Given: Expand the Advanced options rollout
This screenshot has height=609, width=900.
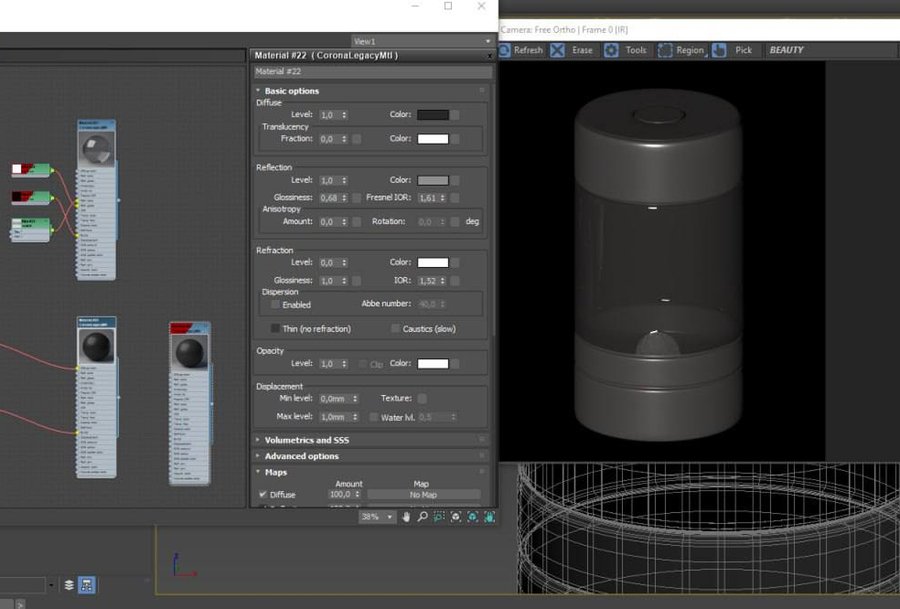Looking at the screenshot, I should (301, 456).
